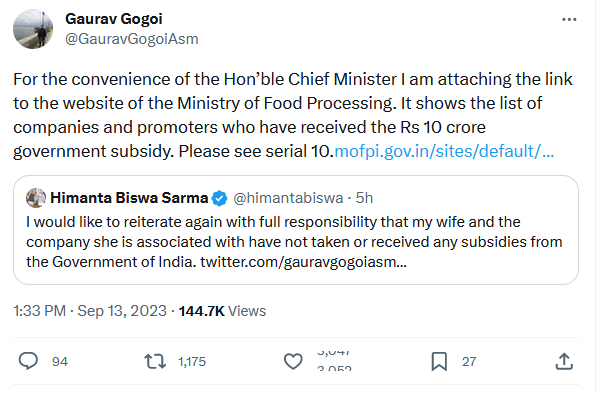This screenshot has width=607, height=394.
Task: Click the 1,175 retweet count
Action: click(192, 361)
